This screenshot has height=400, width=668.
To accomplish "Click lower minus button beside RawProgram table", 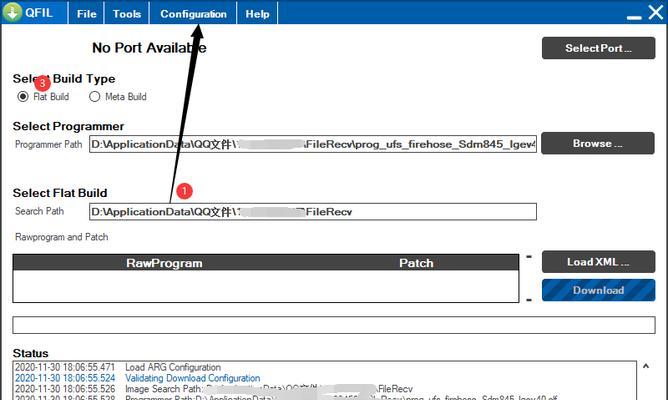I will [x=529, y=300].
